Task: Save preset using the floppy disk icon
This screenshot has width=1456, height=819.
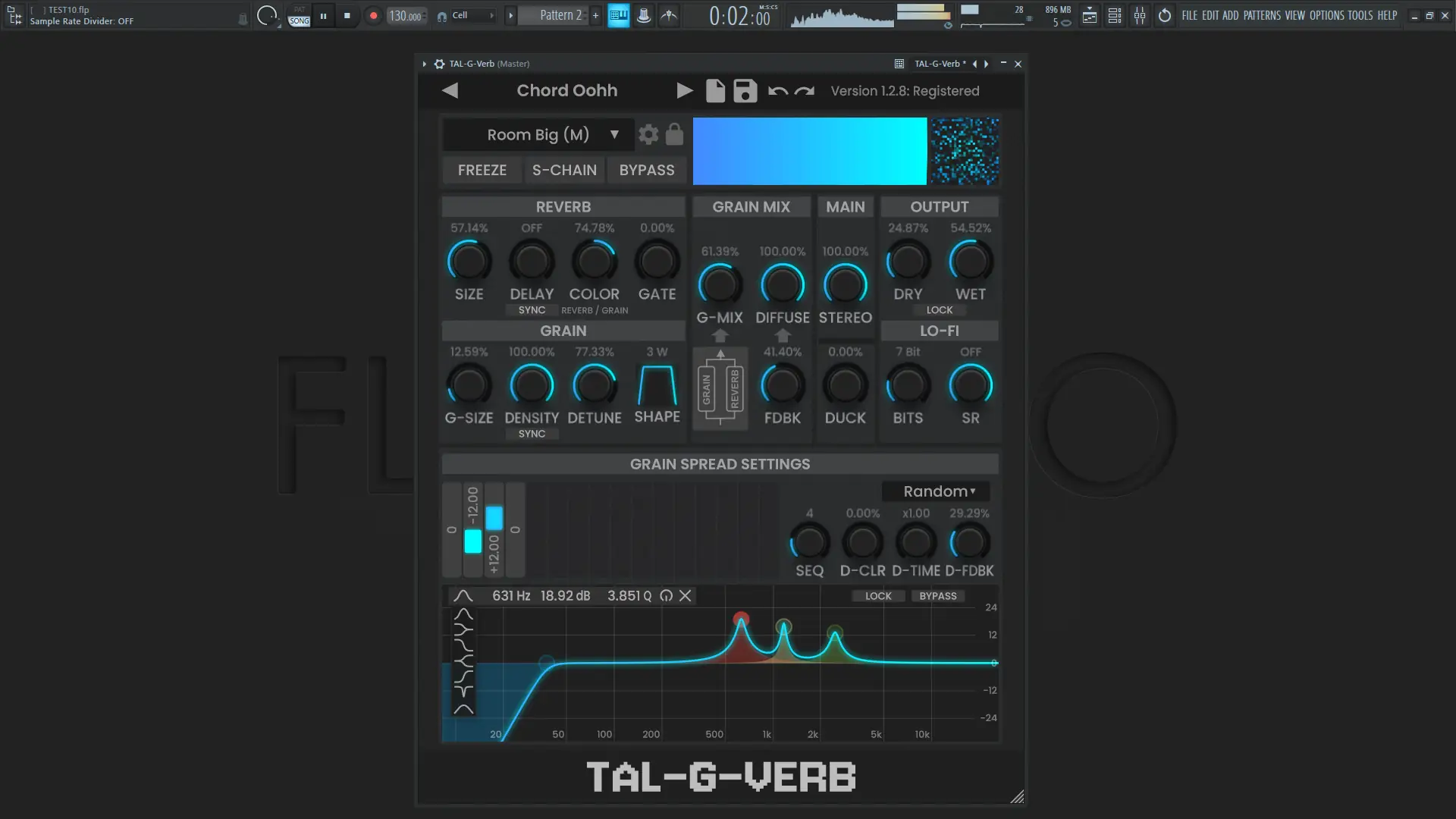Action: [745, 91]
